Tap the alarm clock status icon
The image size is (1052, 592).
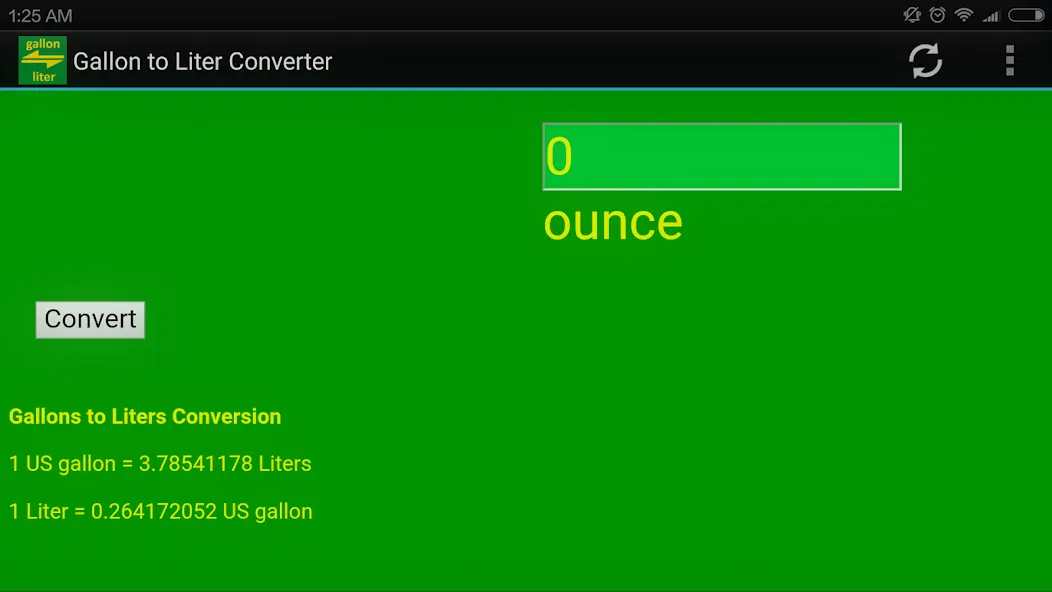(937, 15)
